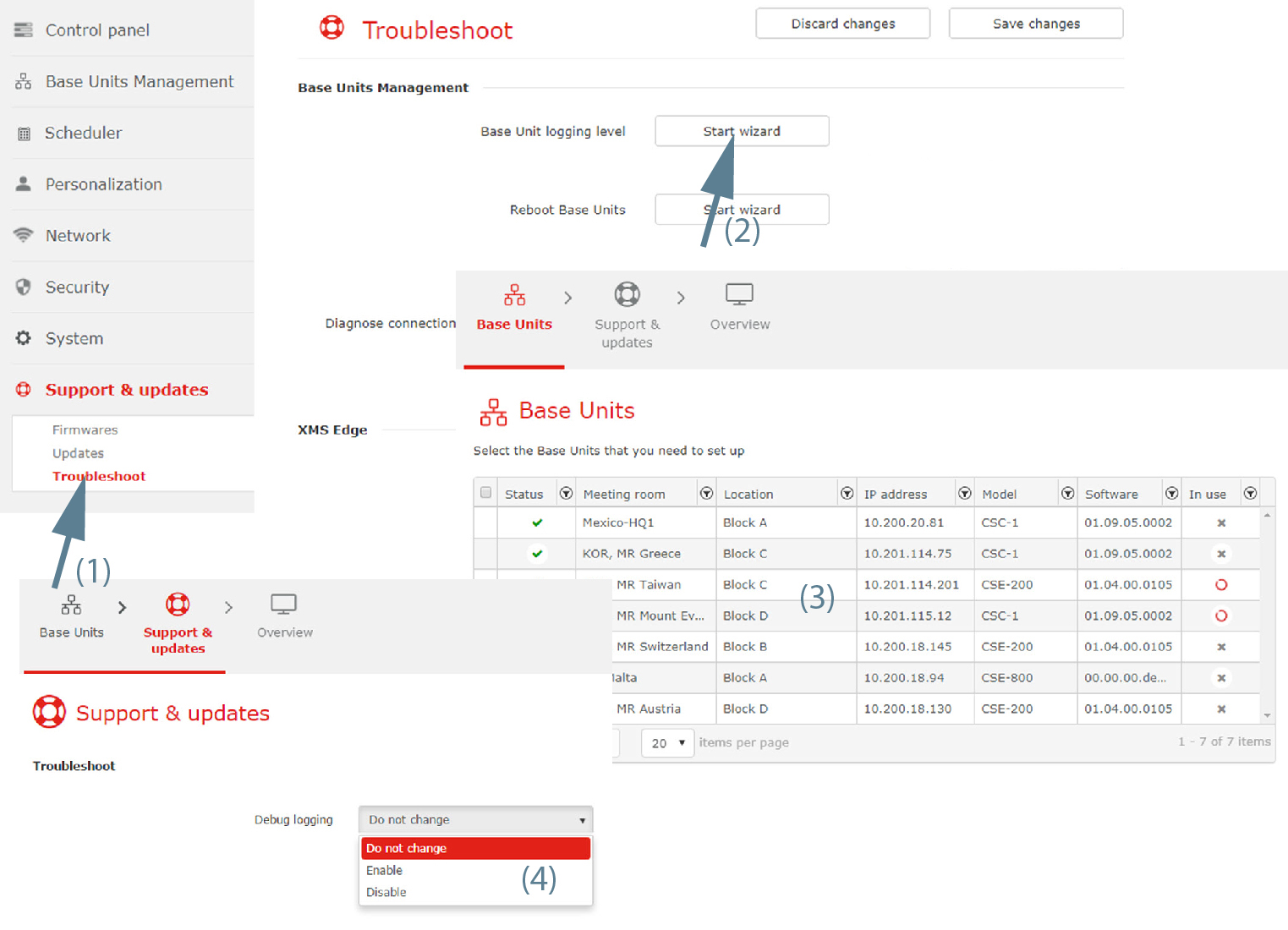The width and height of the screenshot is (1288, 930).
Task: Open the Debug logging dropdown
Action: tap(475, 819)
